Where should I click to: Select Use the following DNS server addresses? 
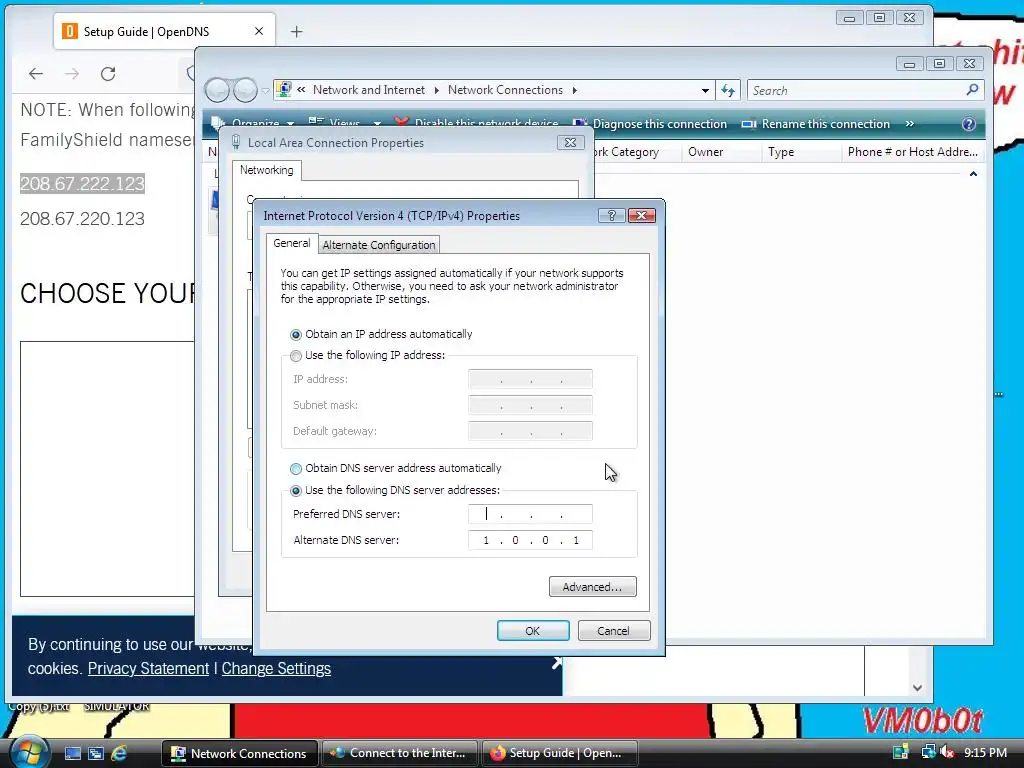[296, 490]
